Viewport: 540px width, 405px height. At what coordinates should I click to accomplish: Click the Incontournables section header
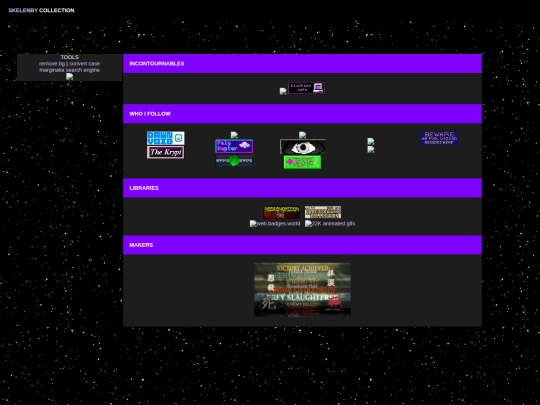pos(302,63)
